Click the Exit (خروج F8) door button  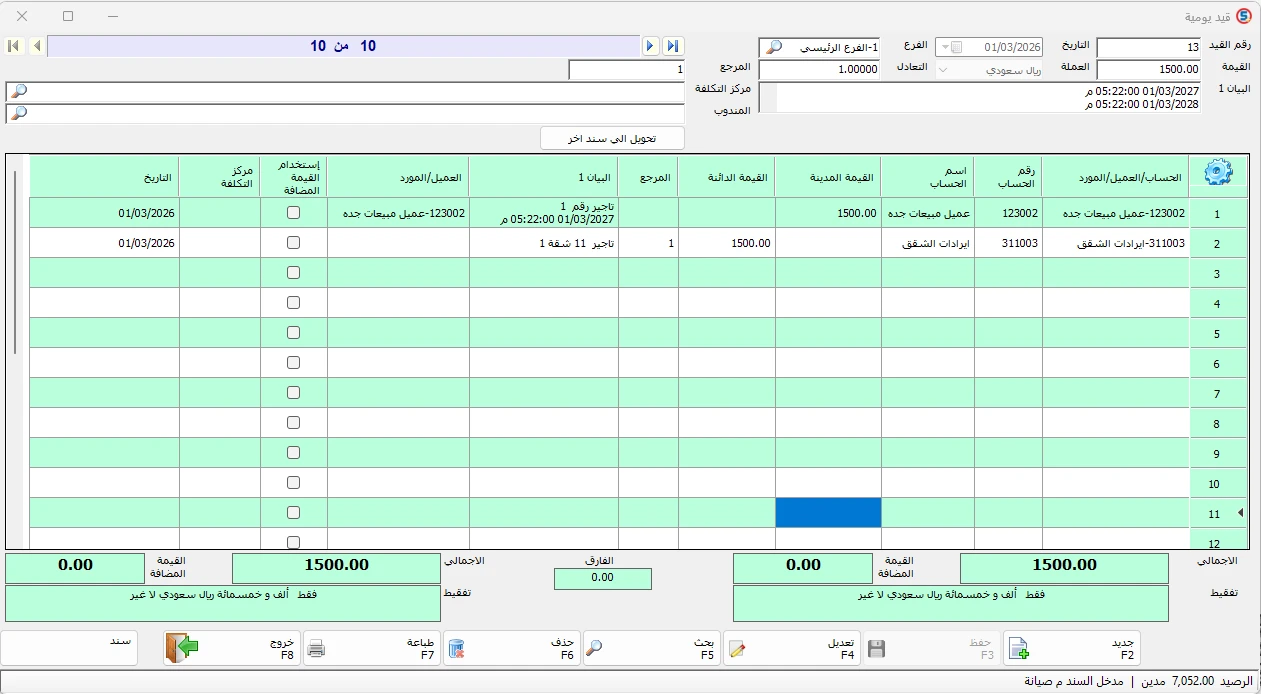pyautogui.click(x=232, y=648)
